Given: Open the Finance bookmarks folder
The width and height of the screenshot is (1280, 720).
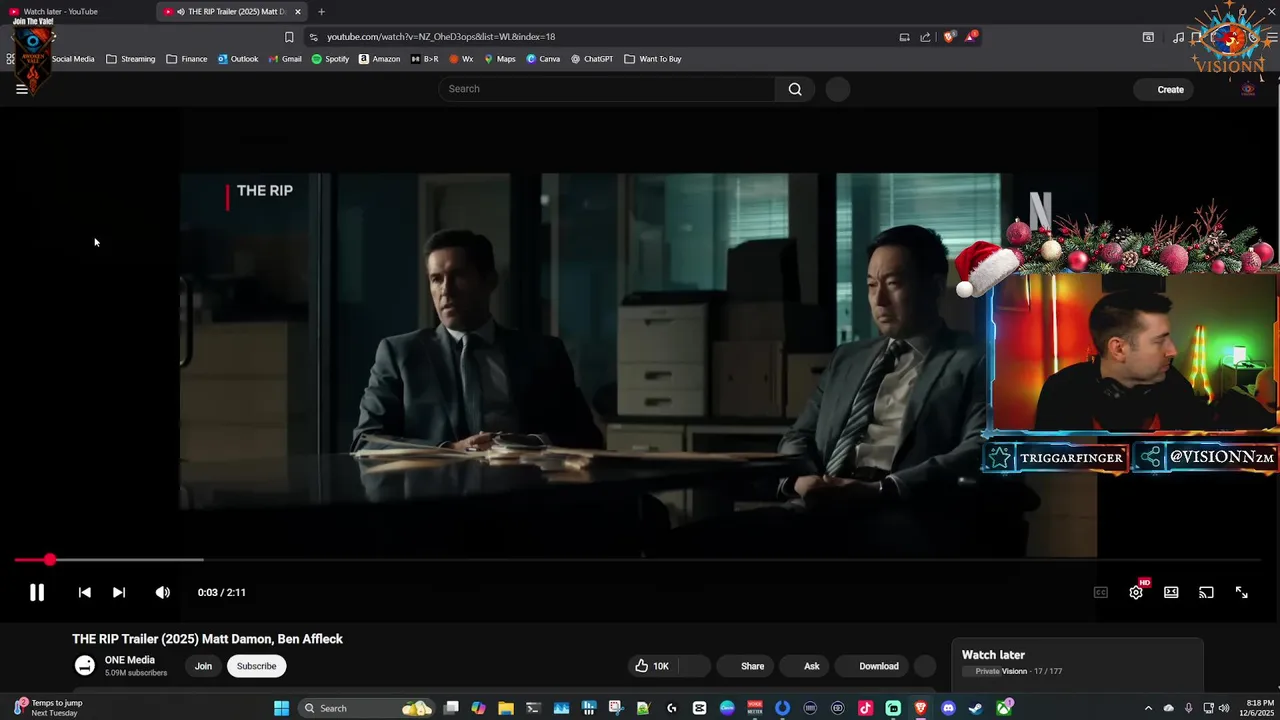Looking at the screenshot, I should [x=187, y=59].
